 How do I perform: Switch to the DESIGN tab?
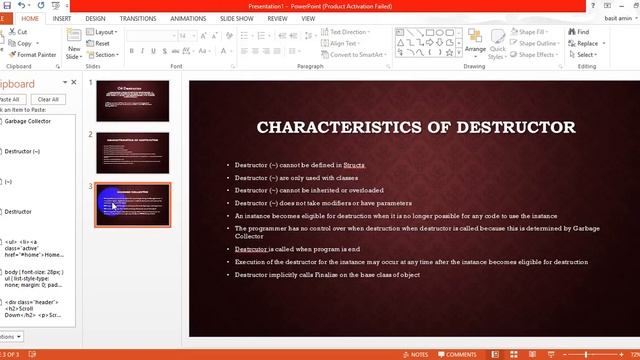[95, 19]
